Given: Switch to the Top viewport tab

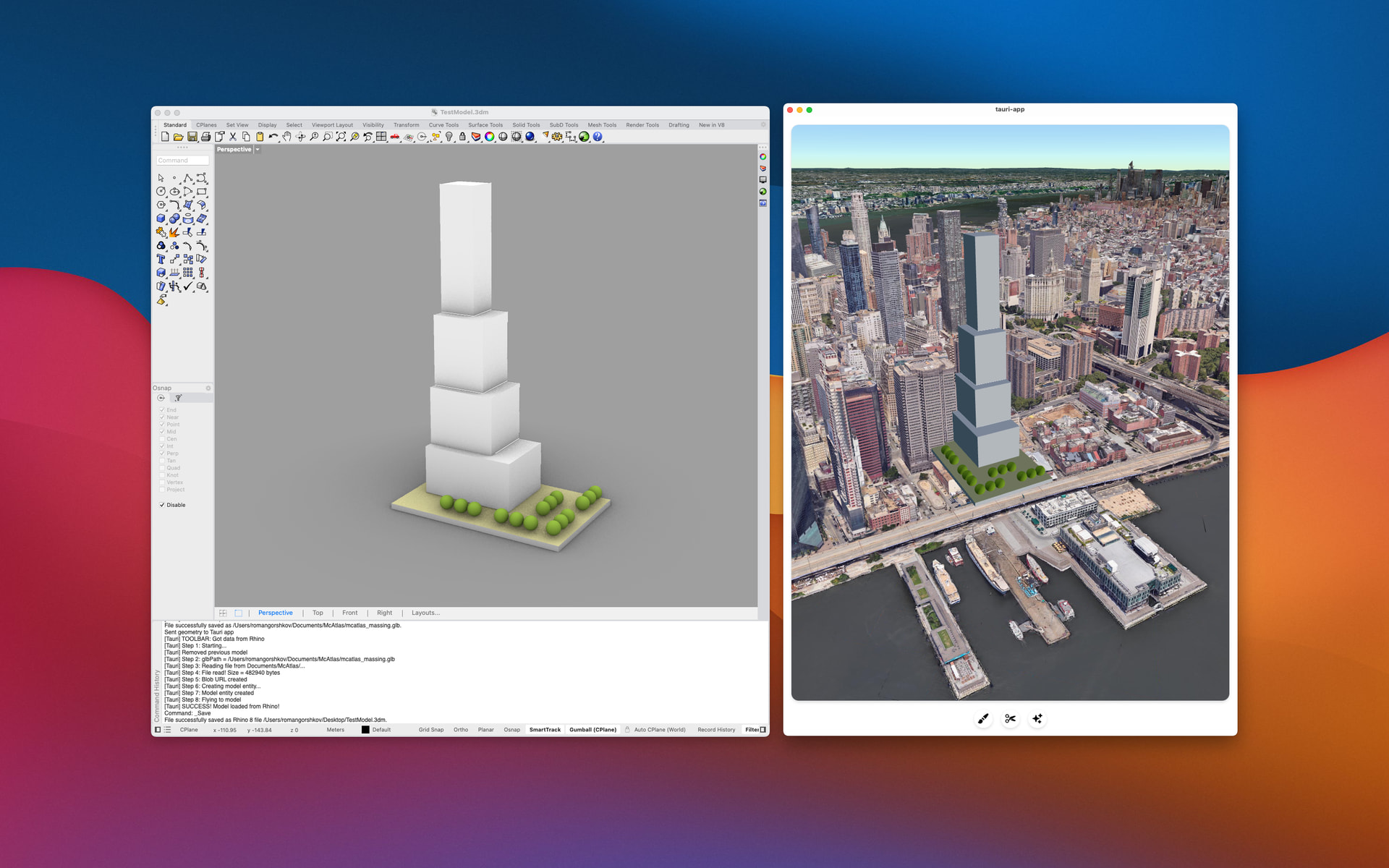Looking at the screenshot, I should (x=318, y=613).
